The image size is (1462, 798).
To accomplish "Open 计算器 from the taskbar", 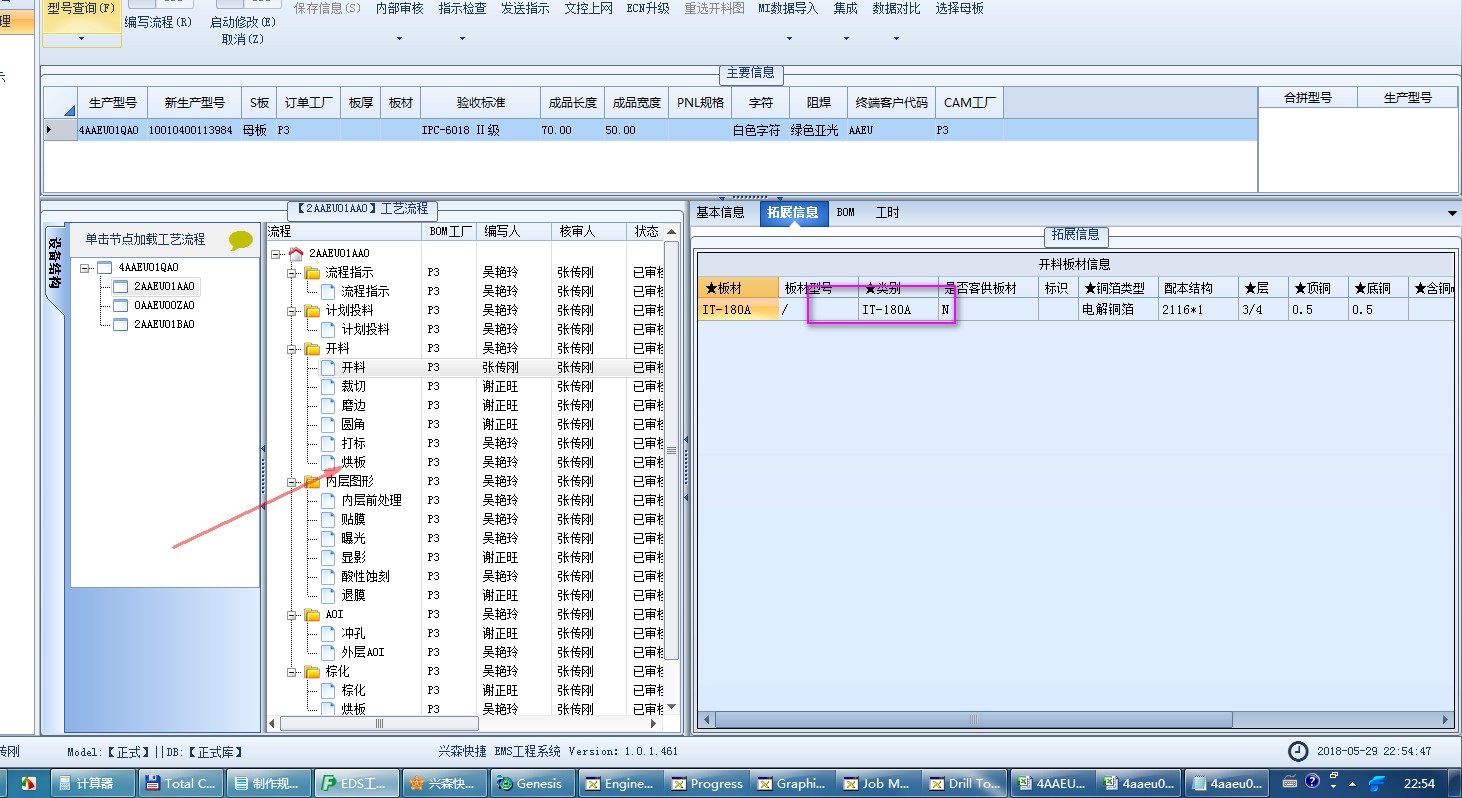I will (93, 784).
